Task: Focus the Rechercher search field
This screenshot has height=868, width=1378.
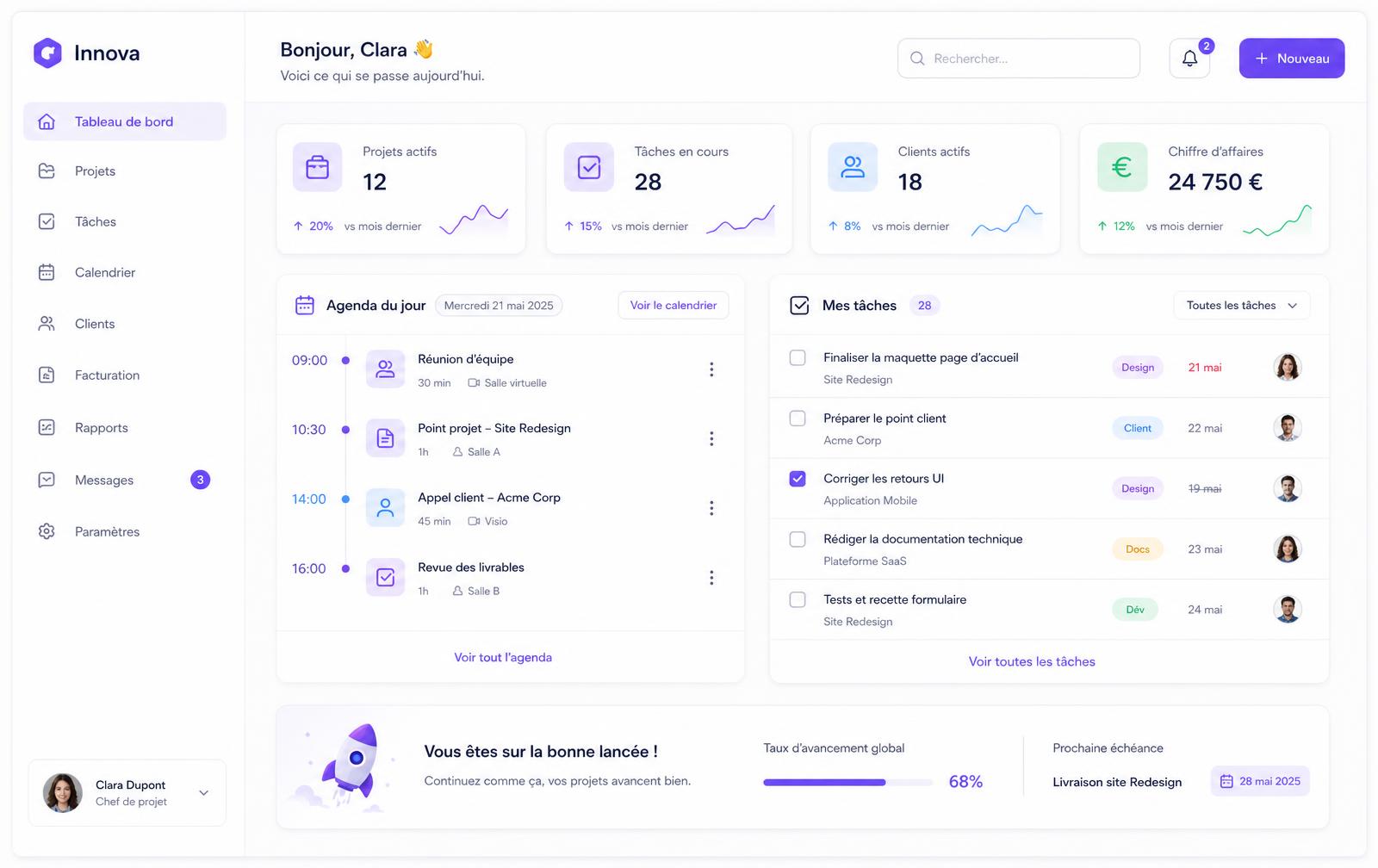Action: (1019, 59)
